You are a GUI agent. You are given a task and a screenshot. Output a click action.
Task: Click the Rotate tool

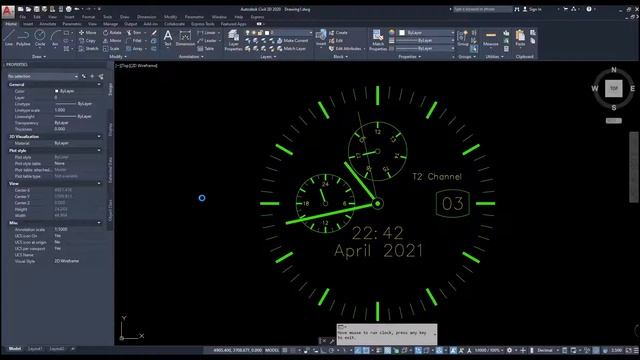pyautogui.click(x=112, y=33)
